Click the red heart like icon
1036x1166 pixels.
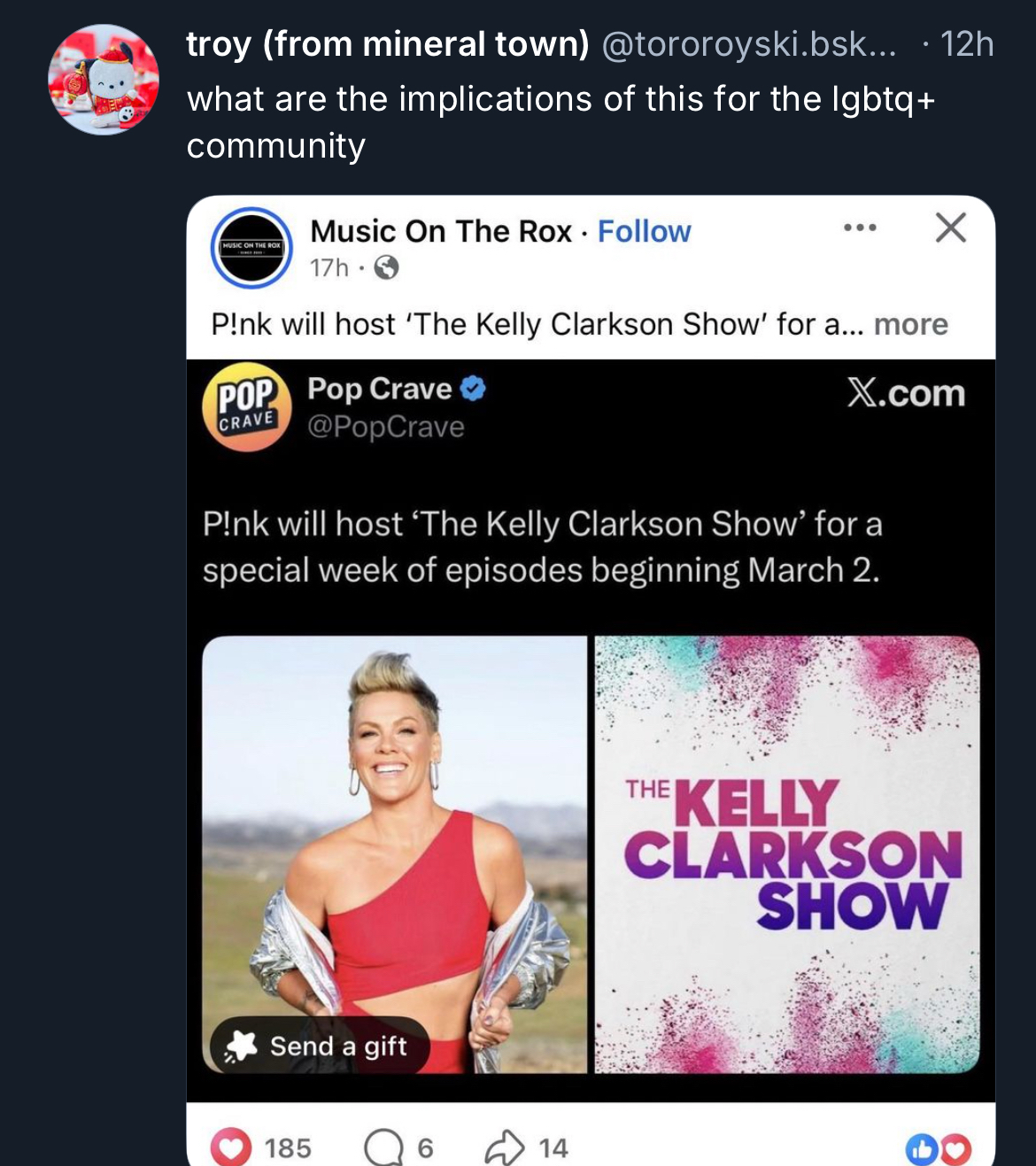pos(231,1147)
